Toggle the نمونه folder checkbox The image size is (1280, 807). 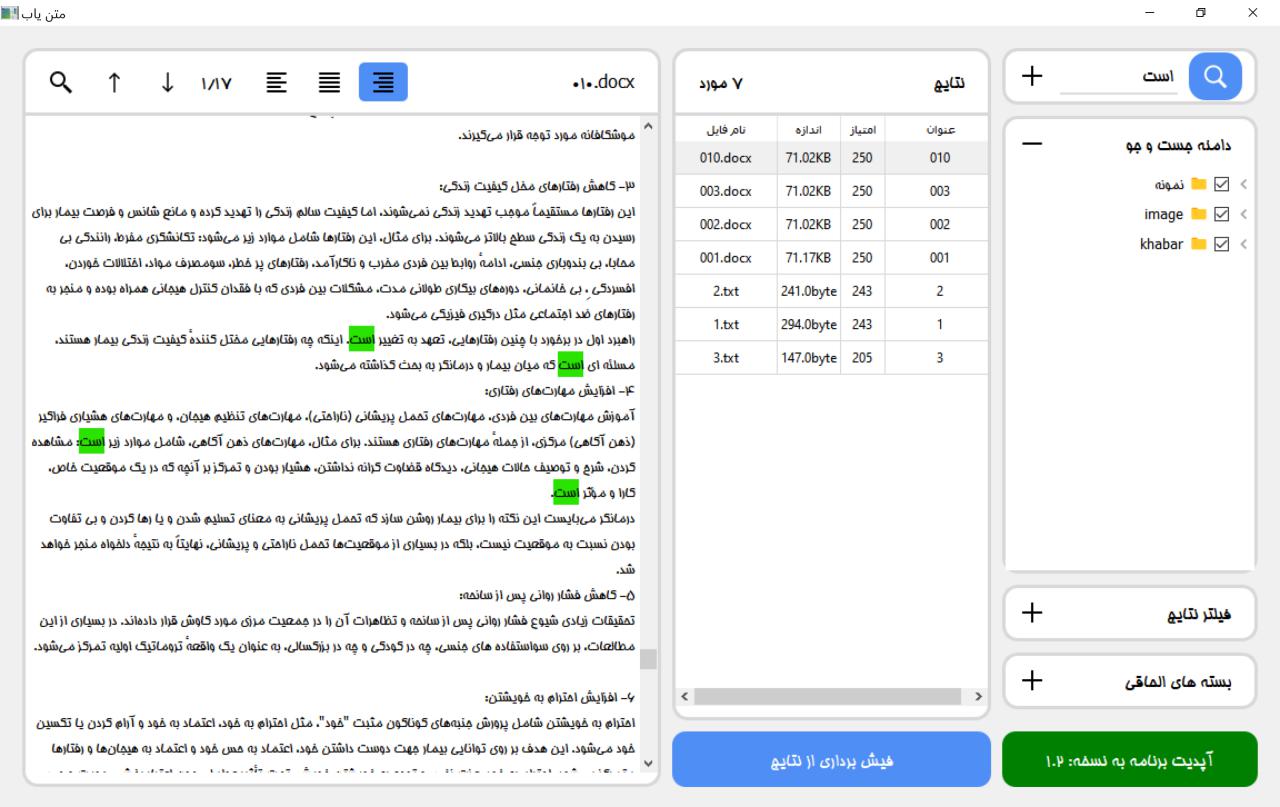[x=1220, y=184]
